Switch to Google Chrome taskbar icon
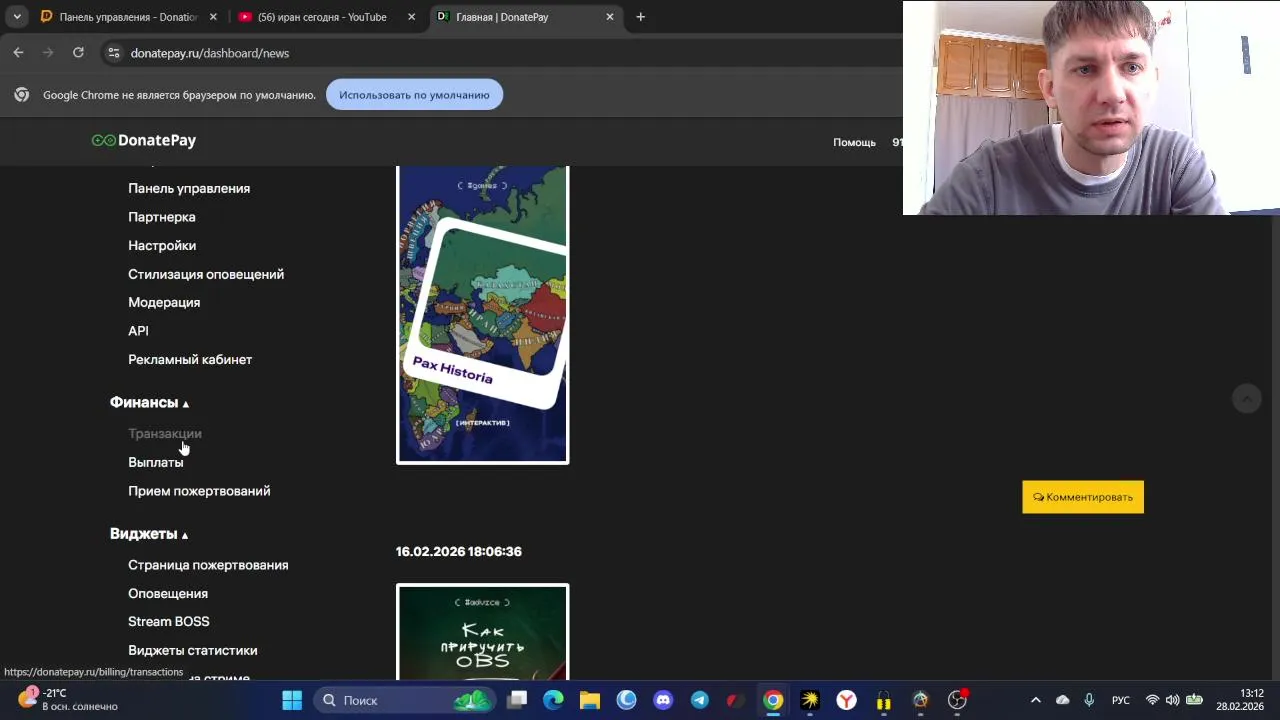This screenshot has width=1280, height=720. point(773,700)
